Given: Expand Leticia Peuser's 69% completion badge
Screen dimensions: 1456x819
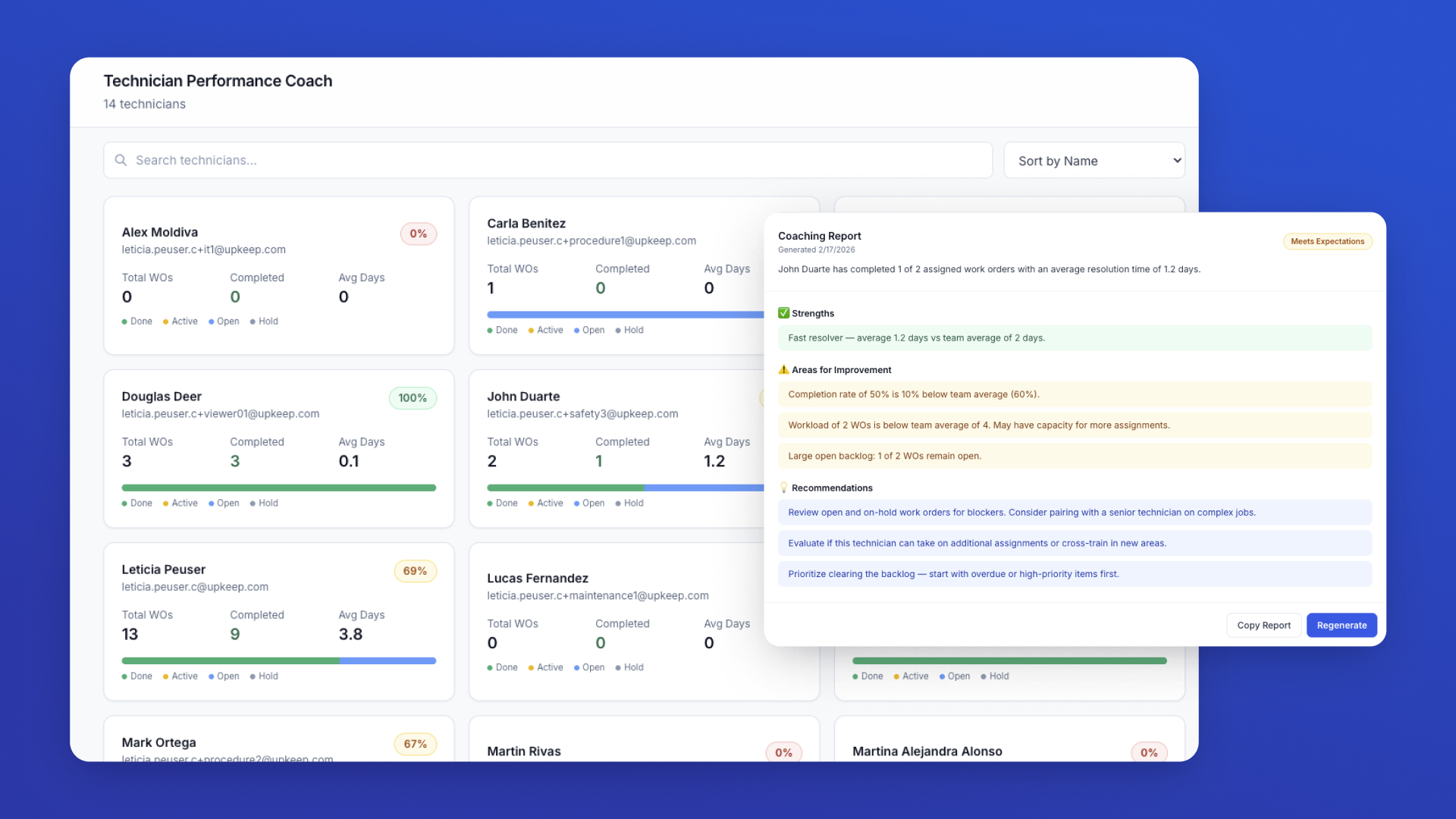Looking at the screenshot, I should (x=415, y=570).
